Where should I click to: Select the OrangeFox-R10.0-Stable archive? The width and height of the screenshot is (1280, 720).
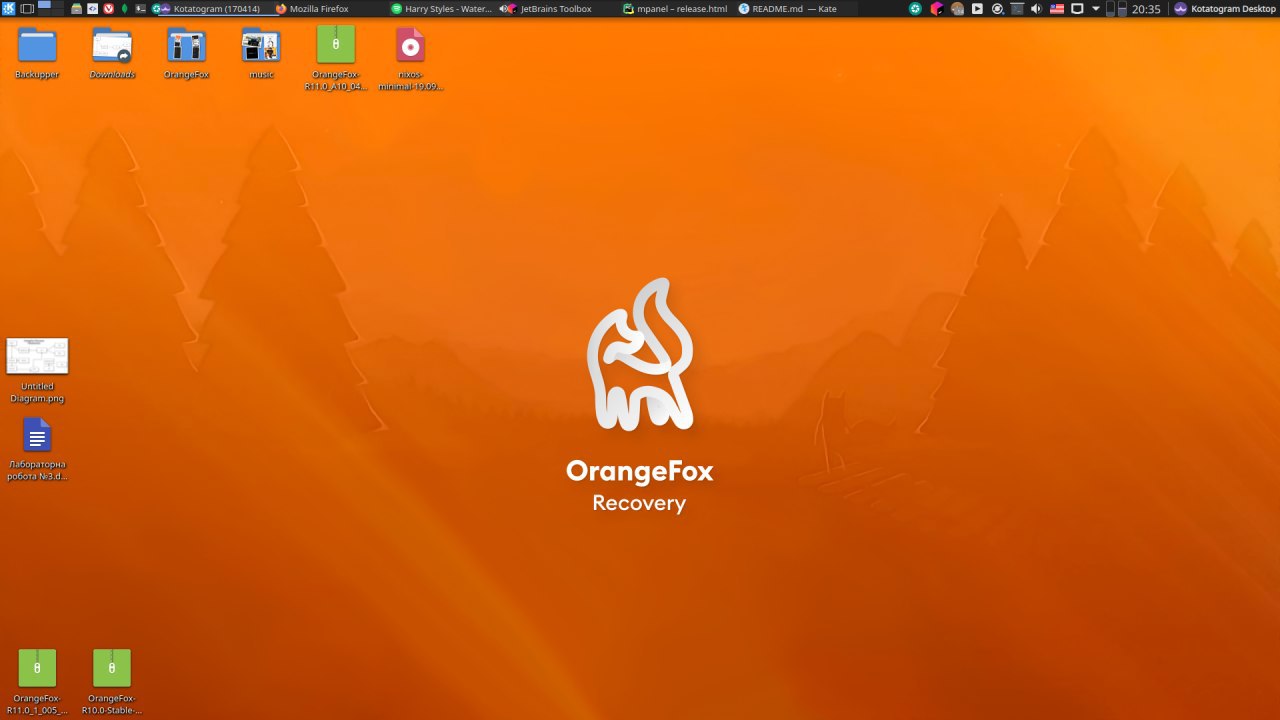coord(112,682)
